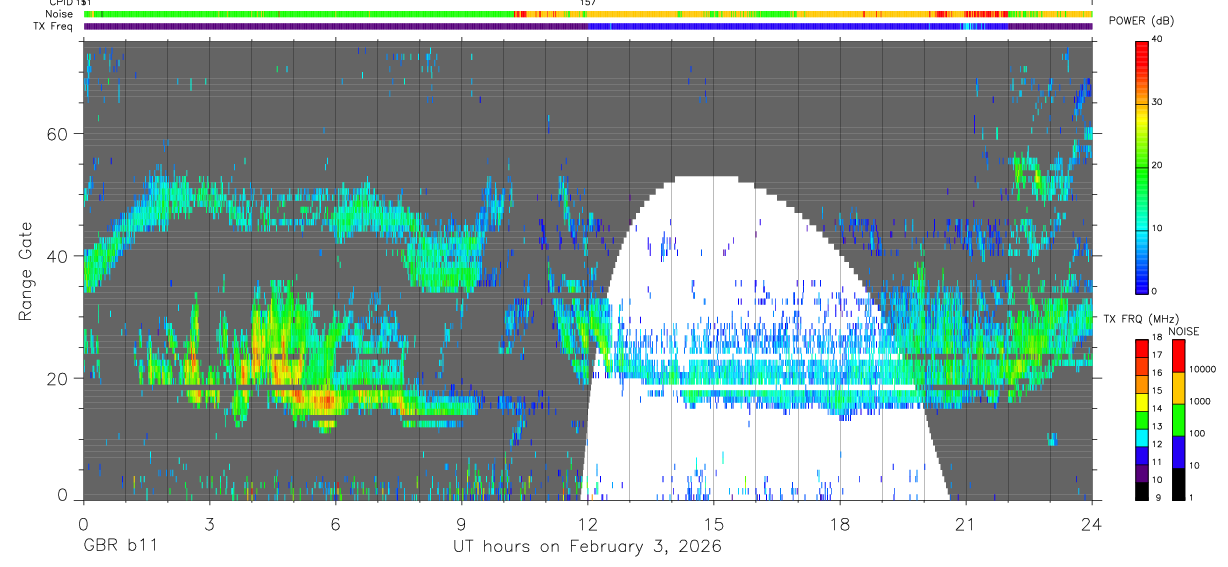Click the red top segment of the NOISE scale
Image resolution: width=1228 pixels, height=567 pixels.
pyautogui.click(x=1177, y=356)
